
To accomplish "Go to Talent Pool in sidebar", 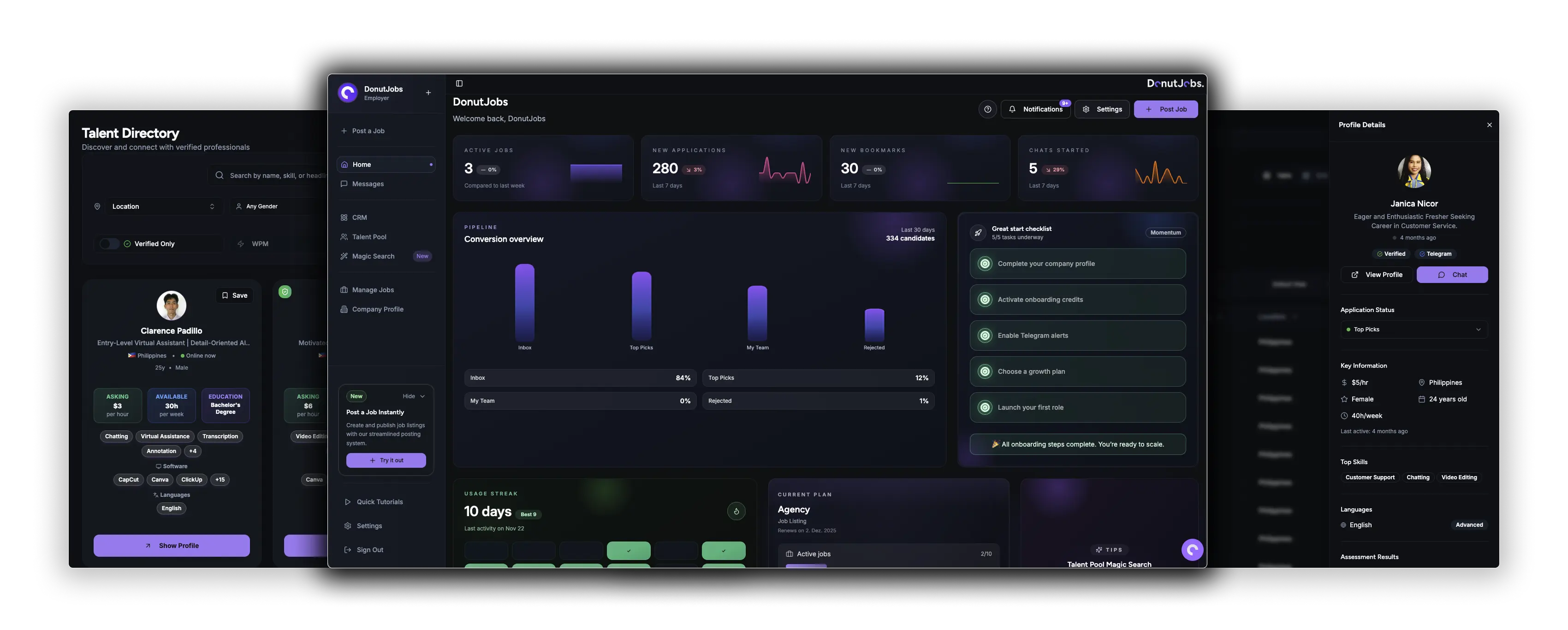I will pyautogui.click(x=369, y=237).
